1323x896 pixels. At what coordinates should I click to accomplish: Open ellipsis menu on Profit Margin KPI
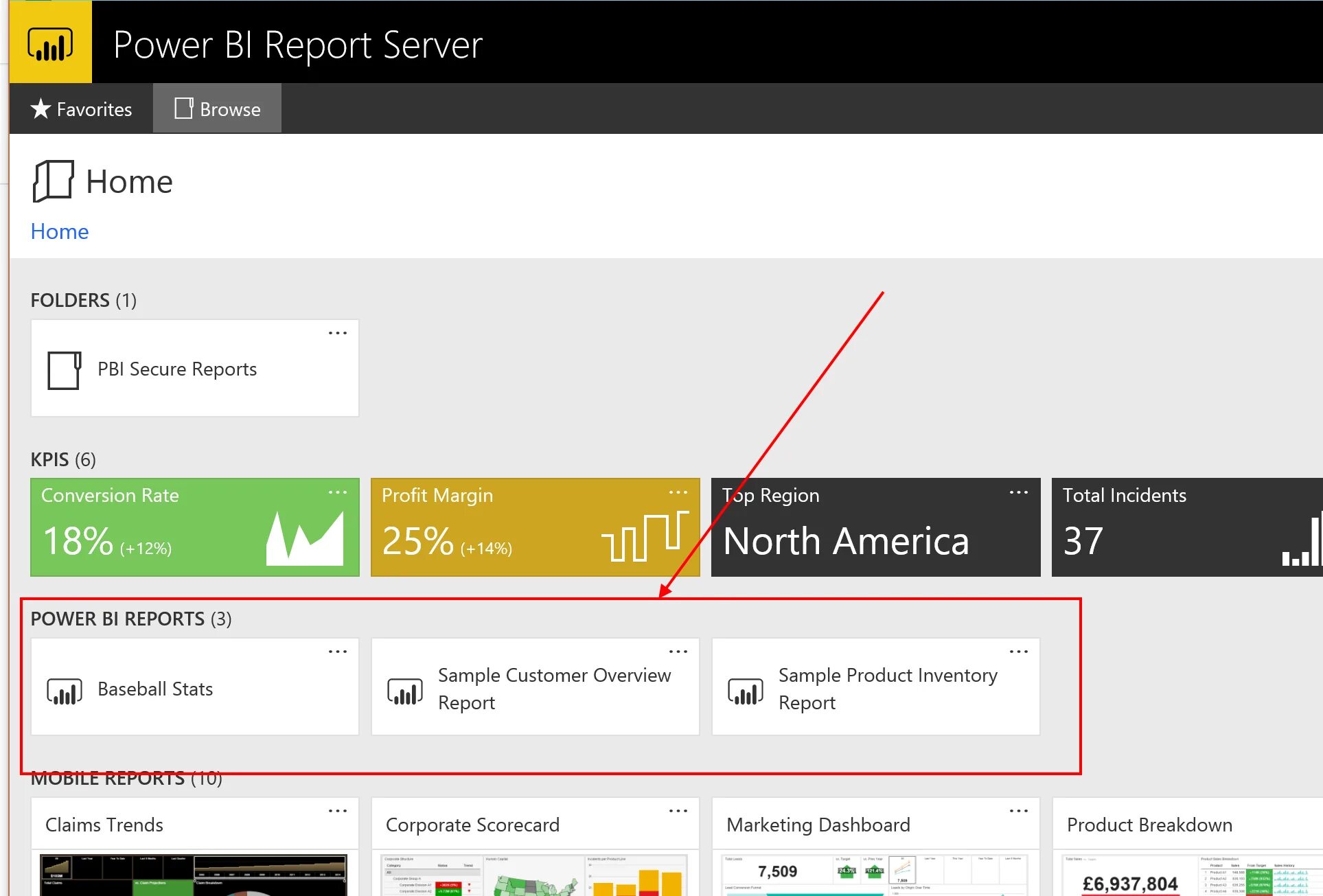coord(678,492)
